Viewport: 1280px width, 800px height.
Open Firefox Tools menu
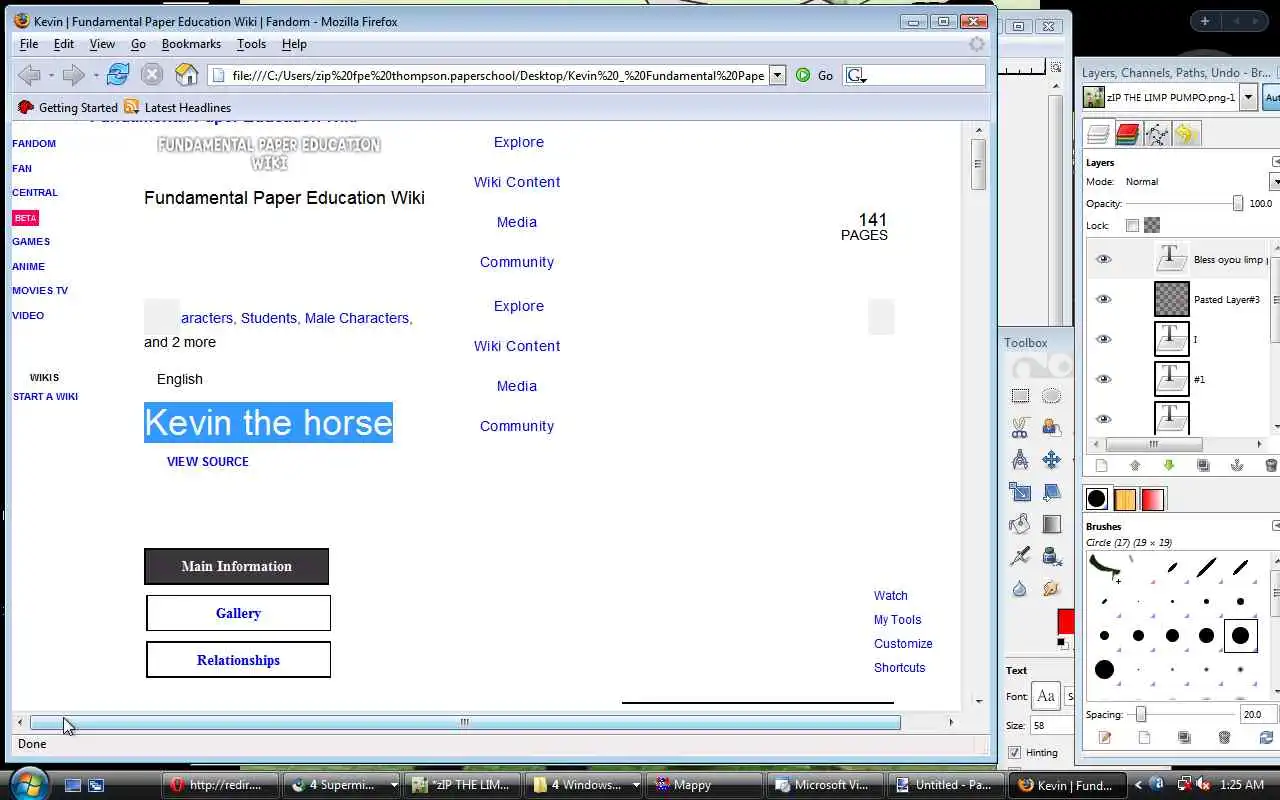click(x=251, y=44)
